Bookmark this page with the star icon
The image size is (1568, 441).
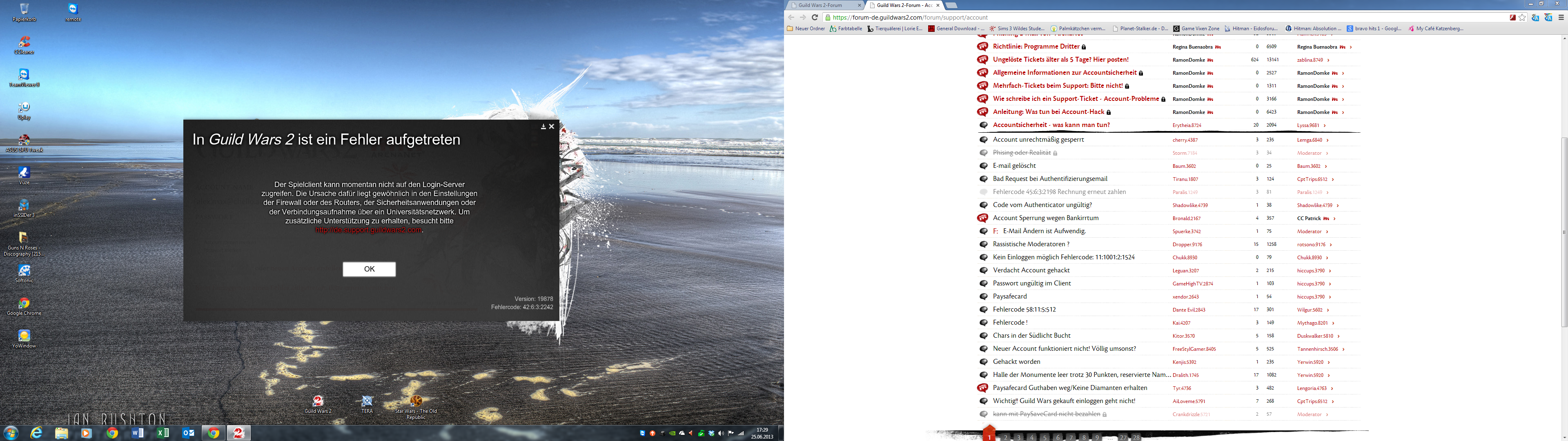(1522, 18)
